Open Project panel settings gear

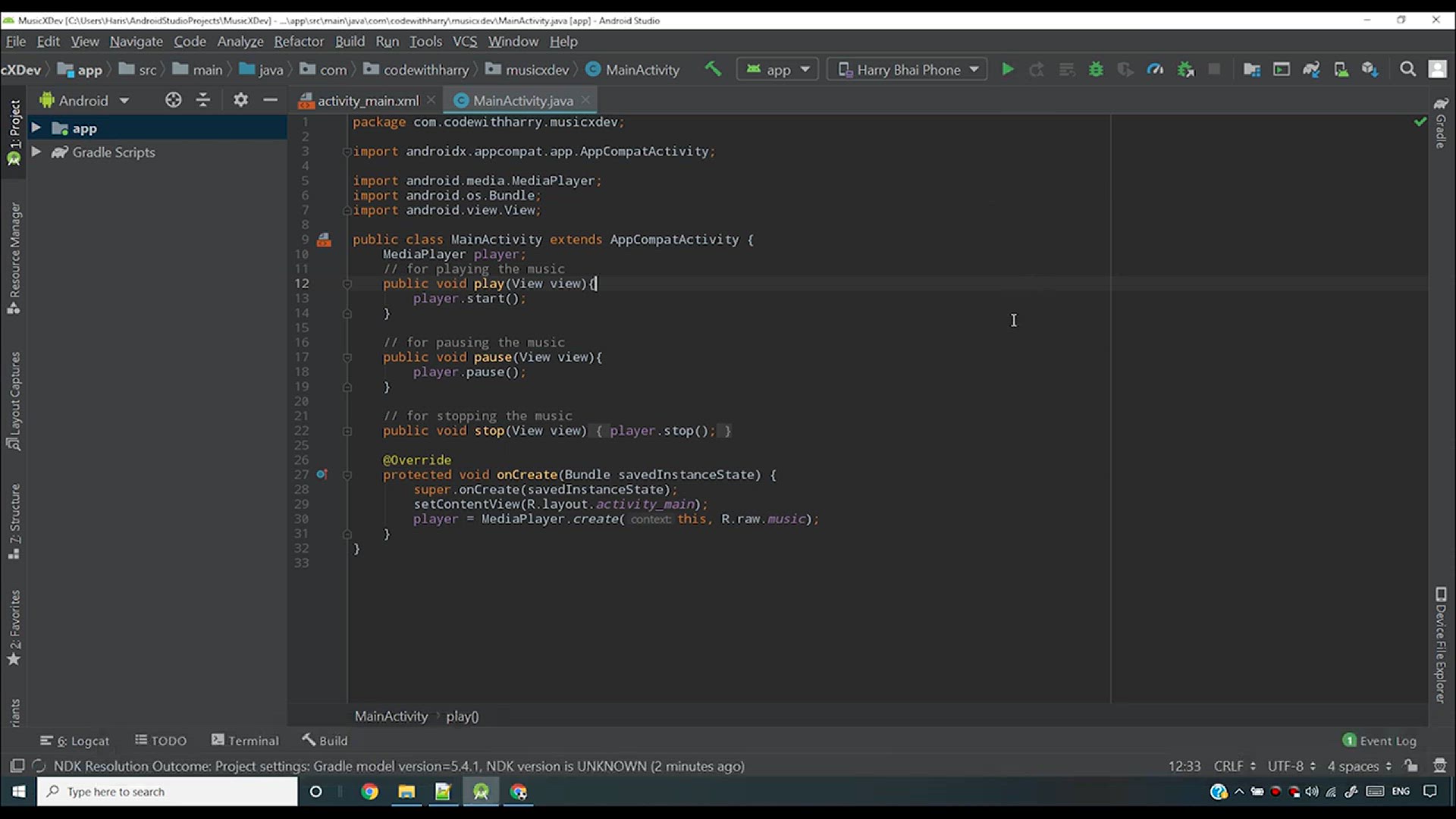240,100
